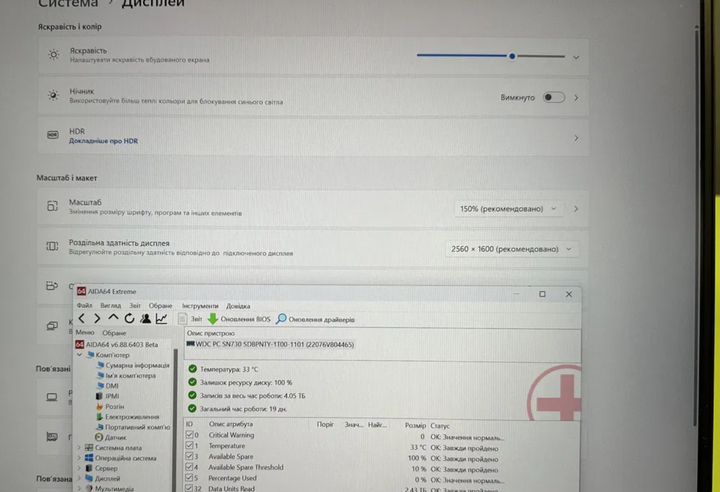Image resolution: width=720 pixels, height=492 pixels.
Task: Toggle the Critical Warning checkbox
Action: 189,435
